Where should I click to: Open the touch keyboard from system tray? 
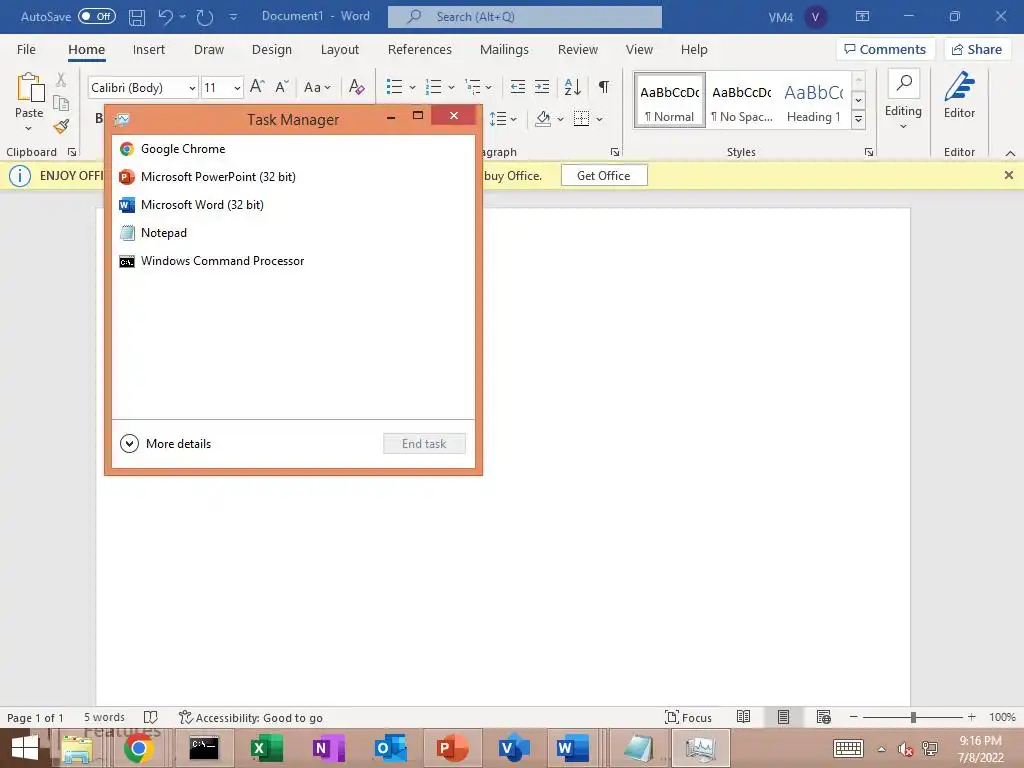848,748
